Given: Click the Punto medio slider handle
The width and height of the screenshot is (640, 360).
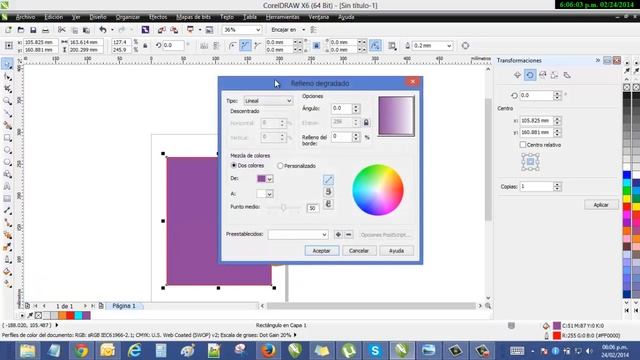Looking at the screenshot, I should (x=283, y=208).
